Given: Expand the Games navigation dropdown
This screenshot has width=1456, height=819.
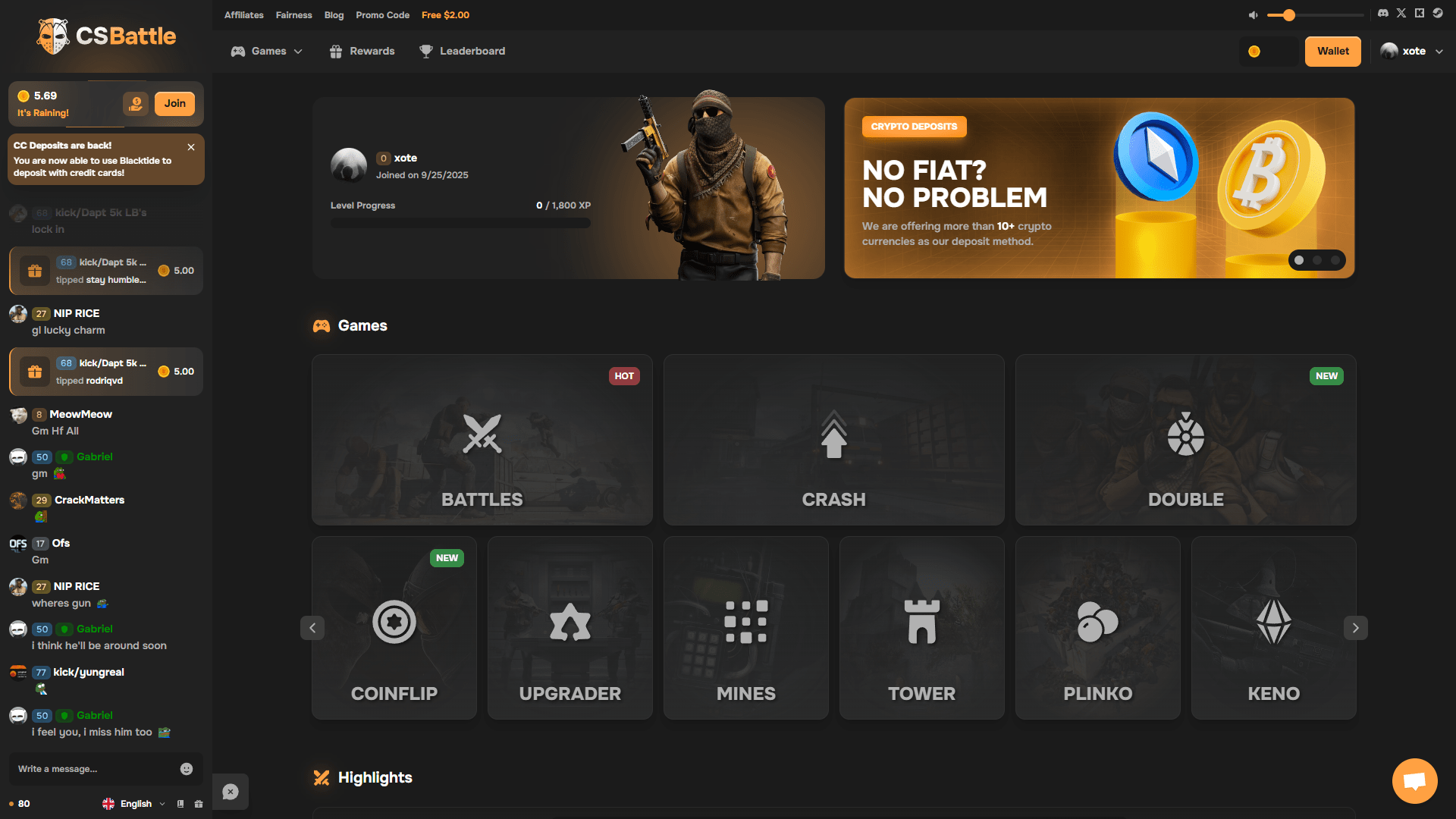Looking at the screenshot, I should pos(267,51).
